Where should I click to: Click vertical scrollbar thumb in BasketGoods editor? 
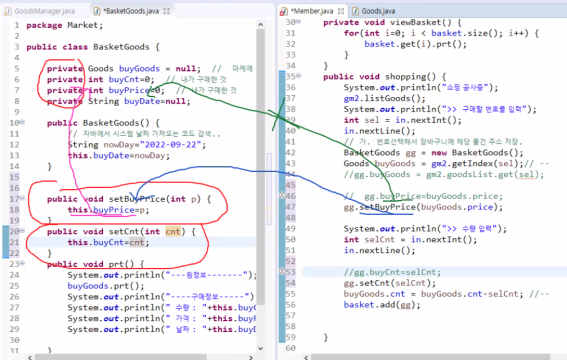pos(260,166)
